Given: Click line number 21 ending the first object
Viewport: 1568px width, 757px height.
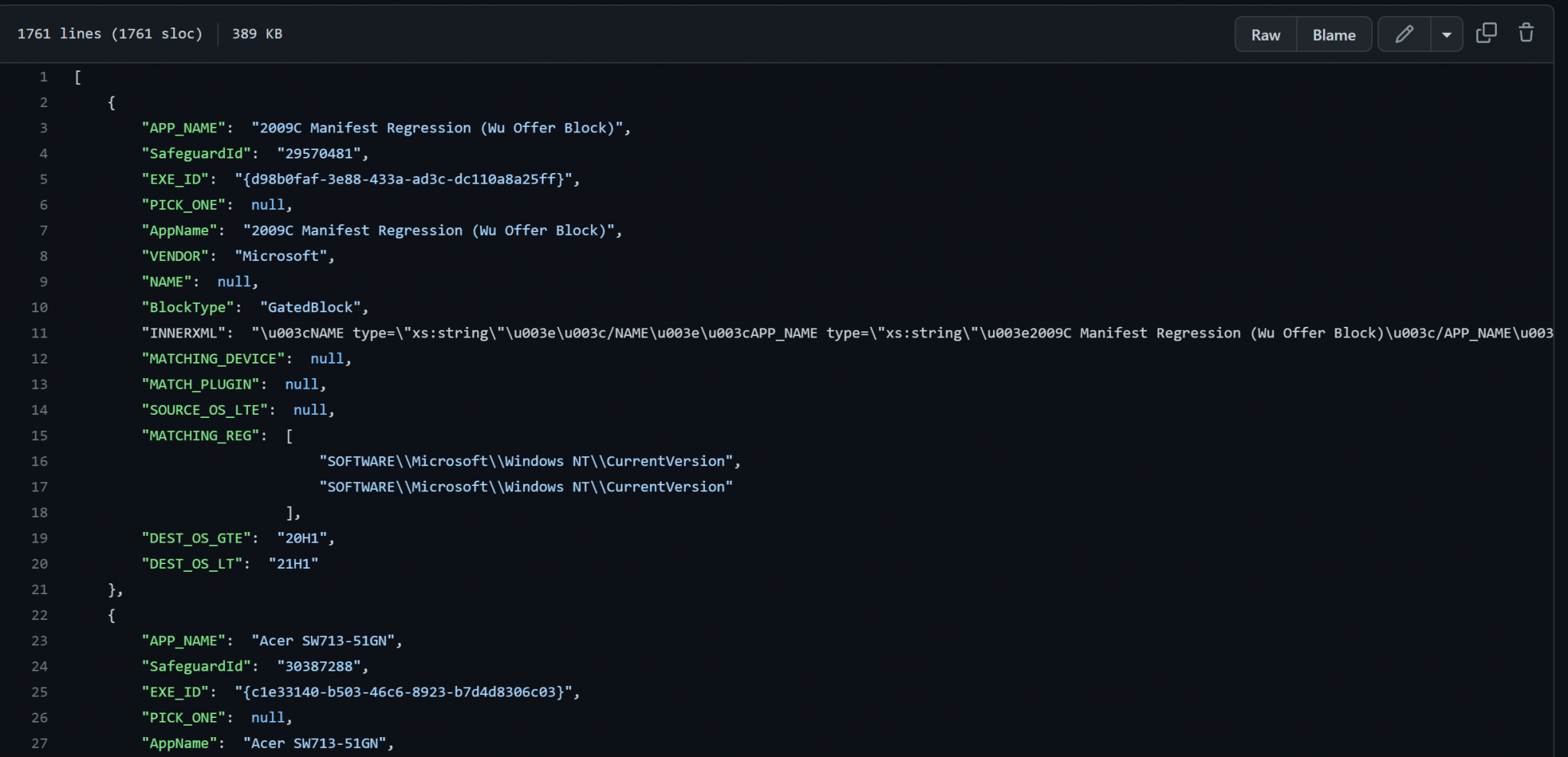Looking at the screenshot, I should [41, 589].
